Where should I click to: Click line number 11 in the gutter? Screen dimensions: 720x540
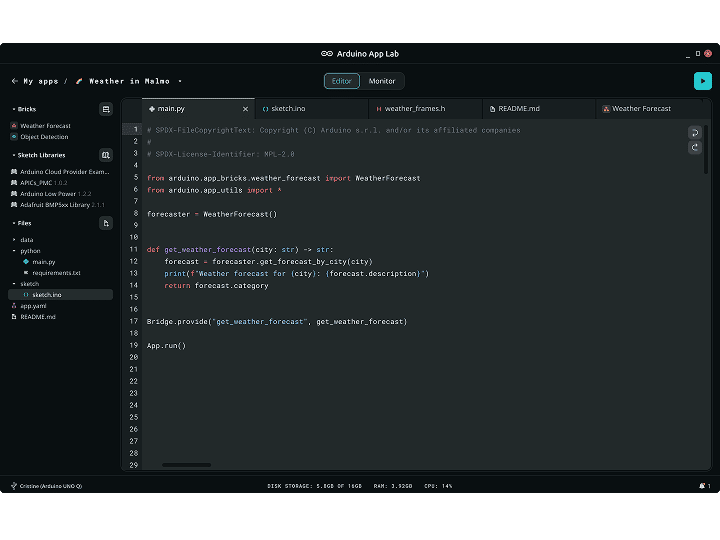pos(133,249)
